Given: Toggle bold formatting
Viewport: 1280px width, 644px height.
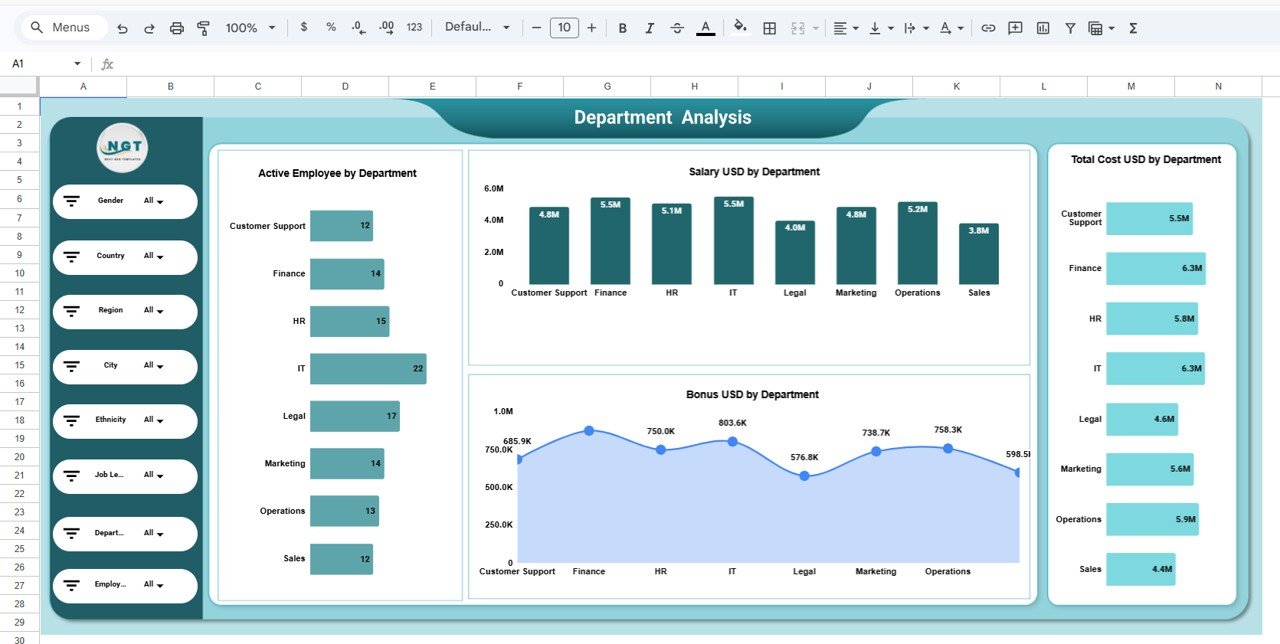Looking at the screenshot, I should (x=622, y=27).
